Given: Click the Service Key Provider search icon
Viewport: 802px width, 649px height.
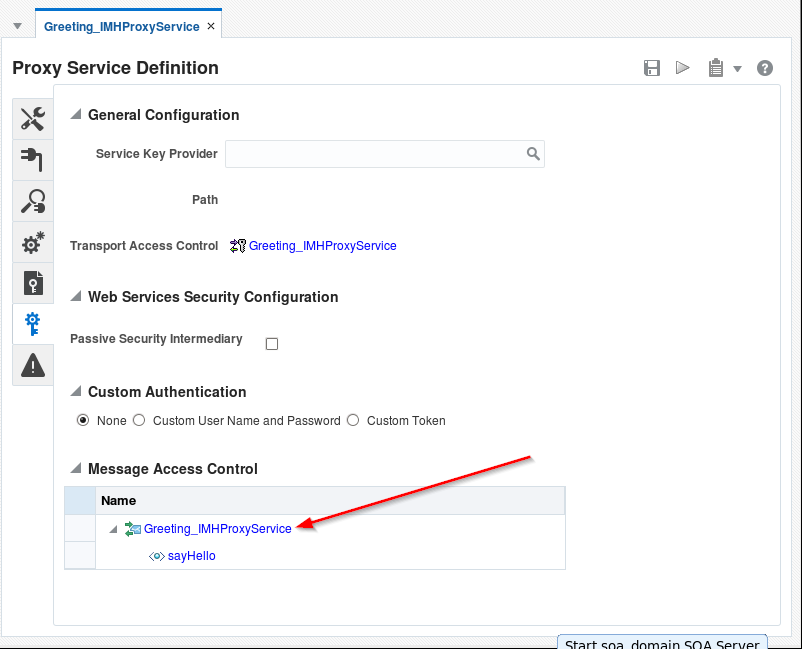Looking at the screenshot, I should point(533,154).
